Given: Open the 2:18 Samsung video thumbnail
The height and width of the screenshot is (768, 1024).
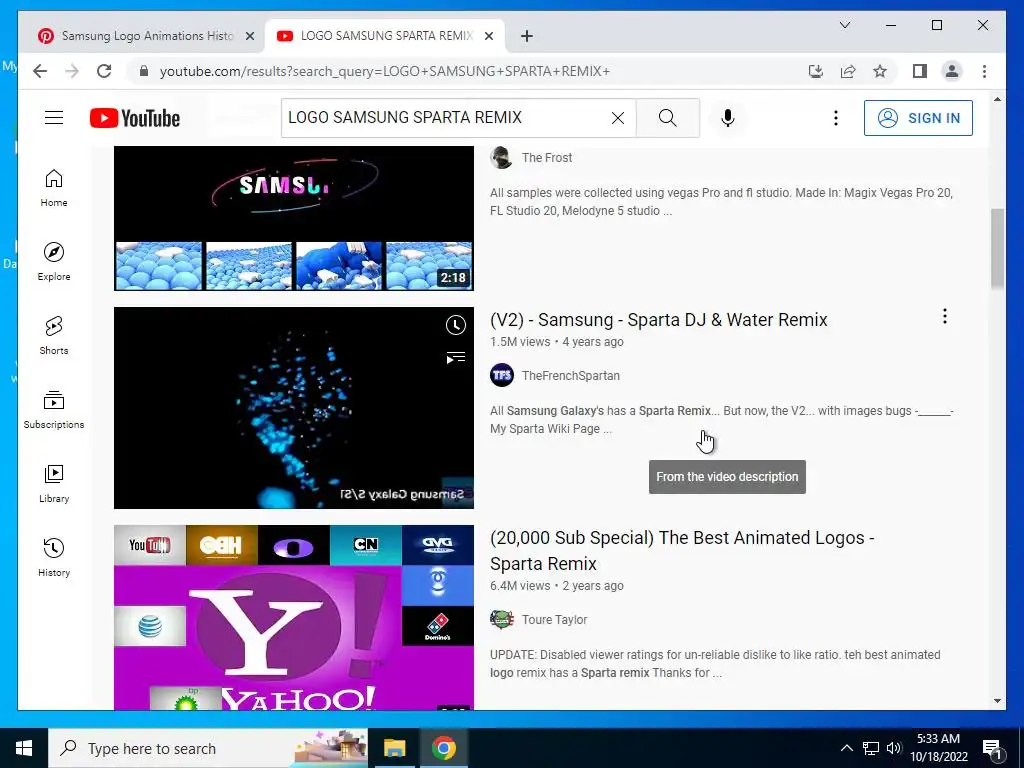Looking at the screenshot, I should pyautogui.click(x=293, y=218).
